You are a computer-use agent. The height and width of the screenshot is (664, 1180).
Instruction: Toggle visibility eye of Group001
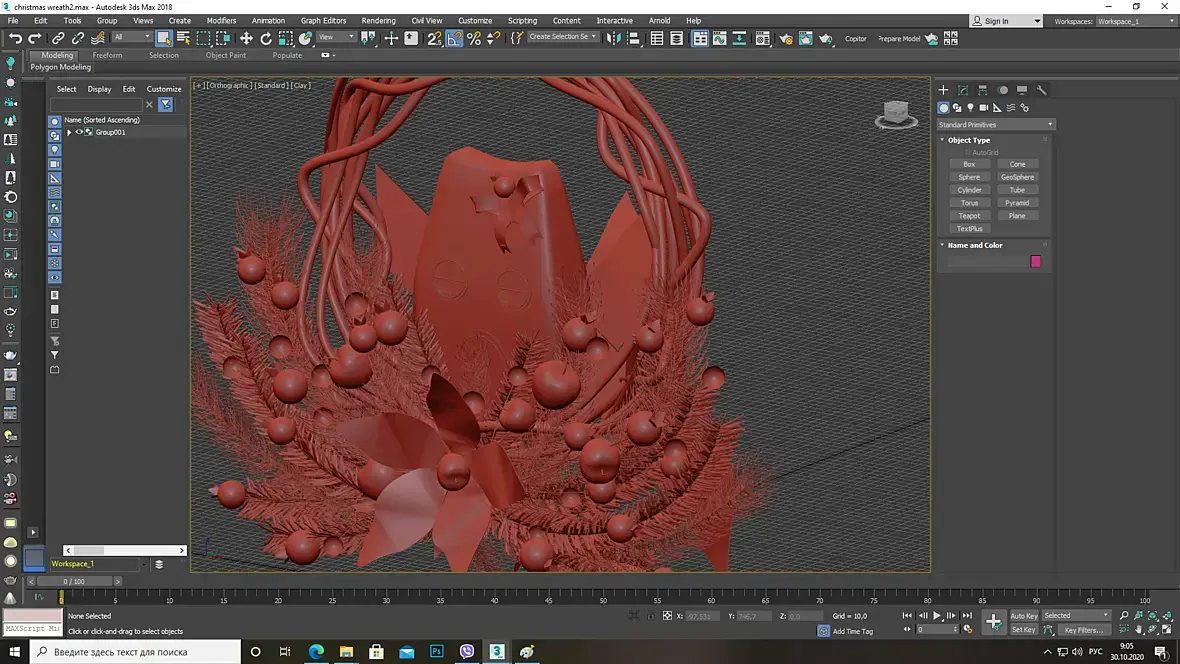coord(79,132)
